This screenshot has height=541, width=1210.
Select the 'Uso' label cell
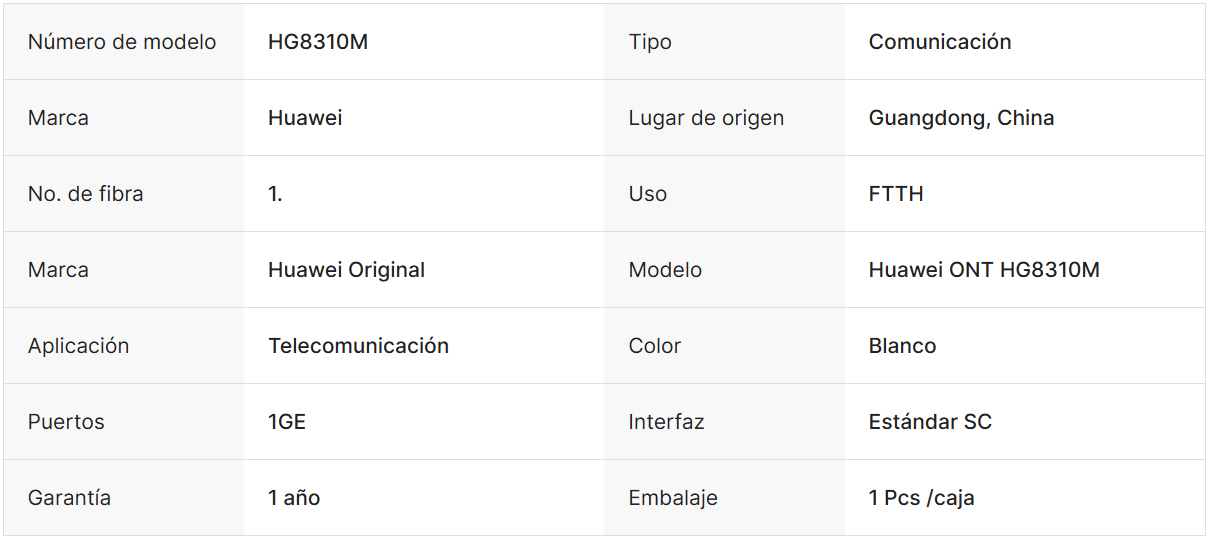pyautogui.click(x=648, y=194)
